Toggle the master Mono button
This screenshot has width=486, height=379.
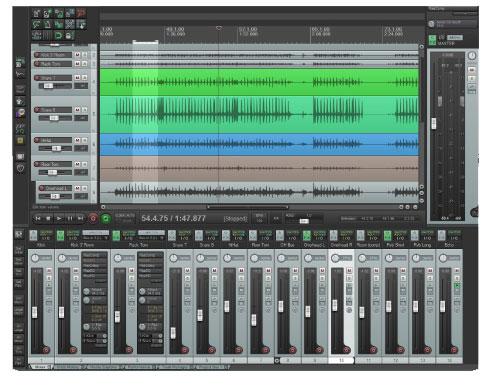tap(454, 37)
